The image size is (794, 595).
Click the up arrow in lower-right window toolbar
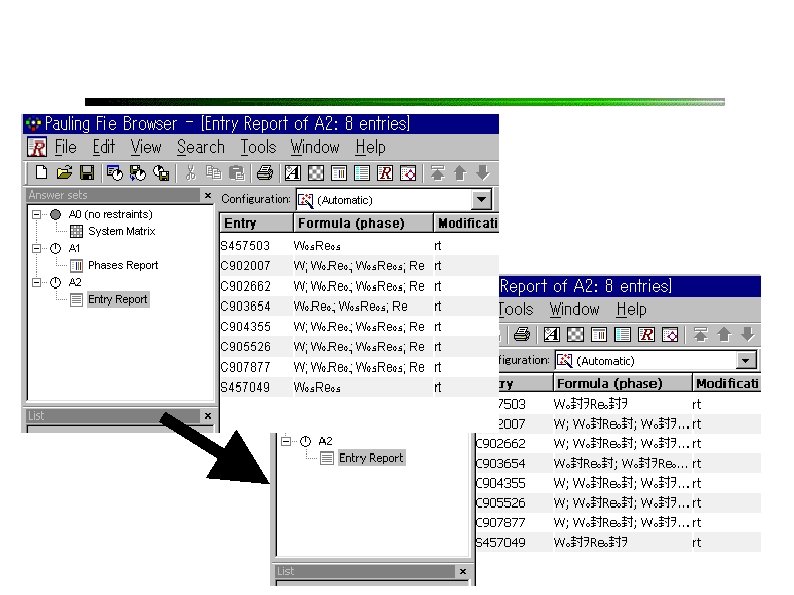pos(724,335)
